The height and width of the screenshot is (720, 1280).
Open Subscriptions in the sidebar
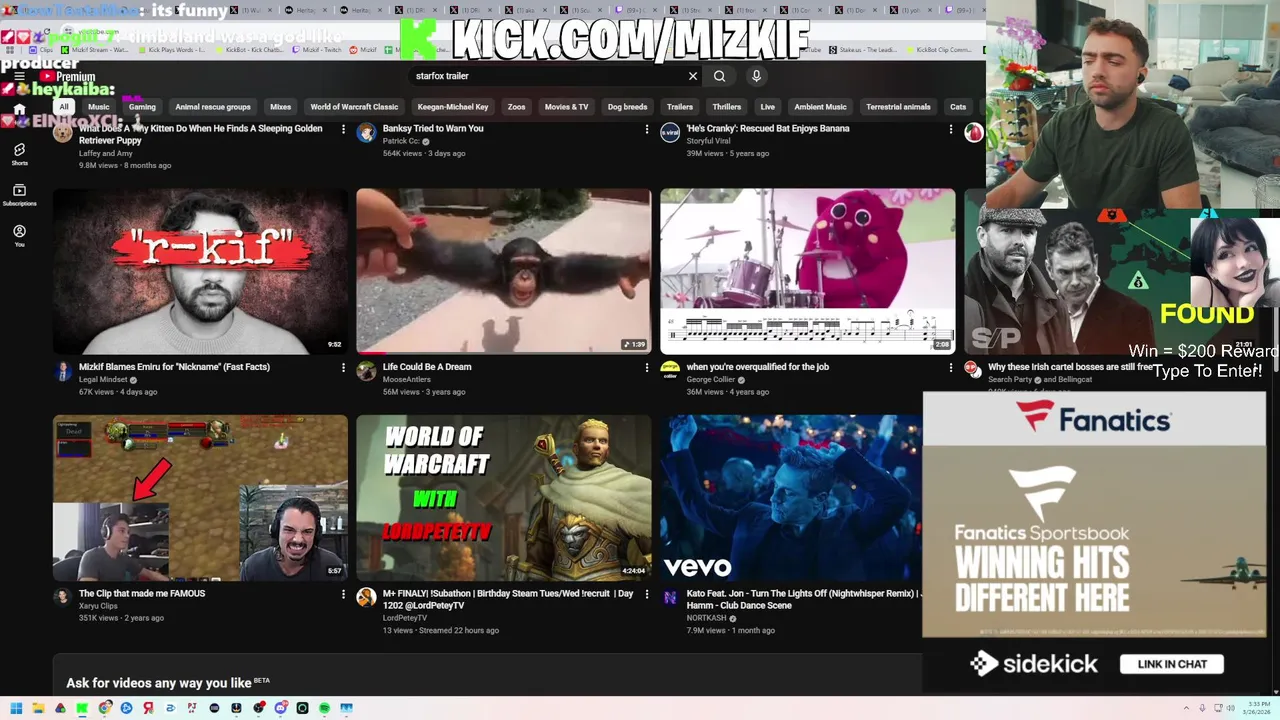click(19, 194)
